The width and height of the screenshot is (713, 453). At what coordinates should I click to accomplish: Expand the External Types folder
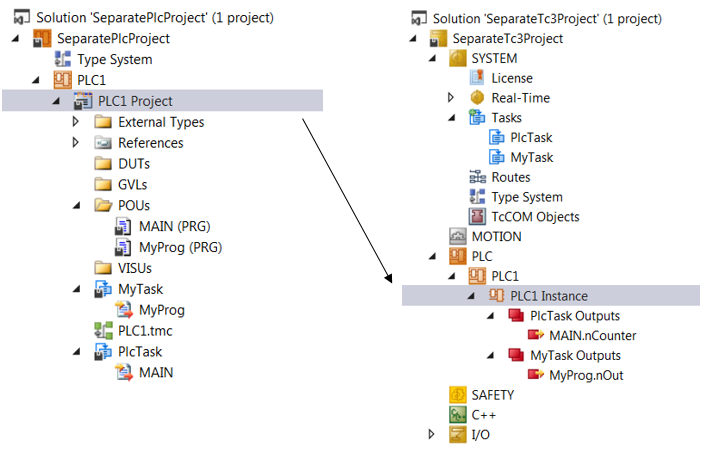[x=75, y=122]
